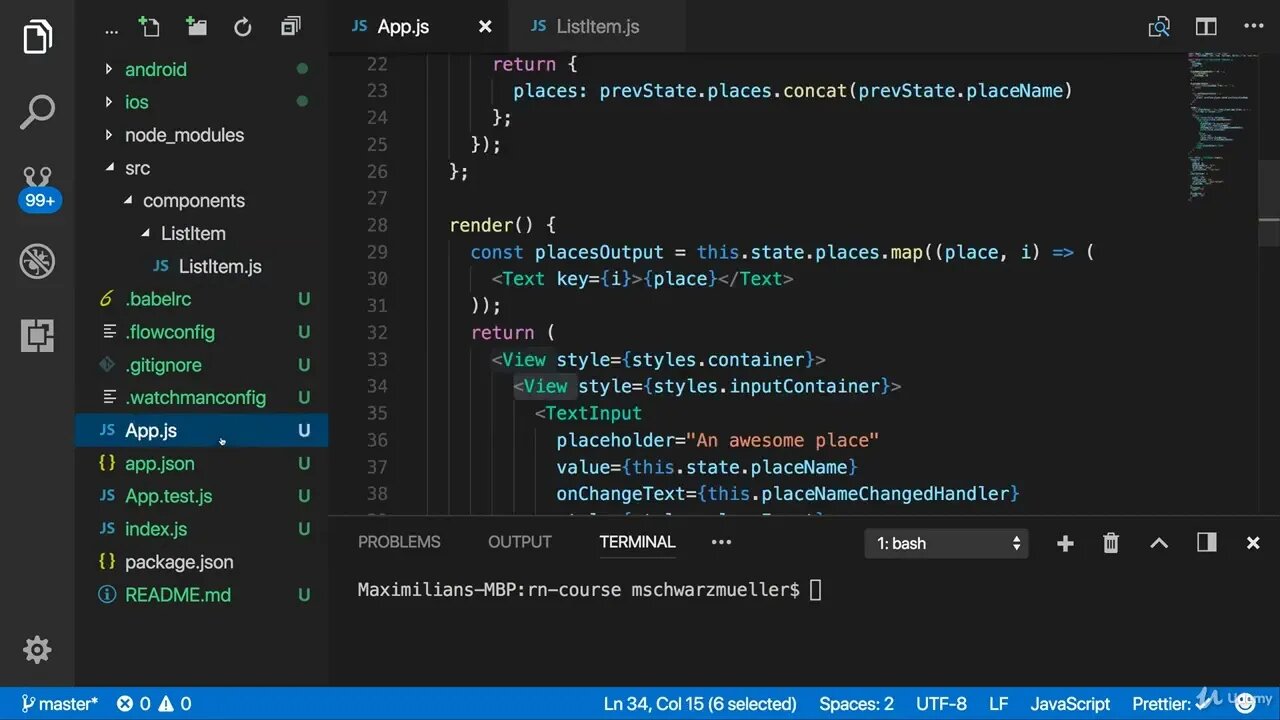Click the warnings count in status bar

pos(174,704)
